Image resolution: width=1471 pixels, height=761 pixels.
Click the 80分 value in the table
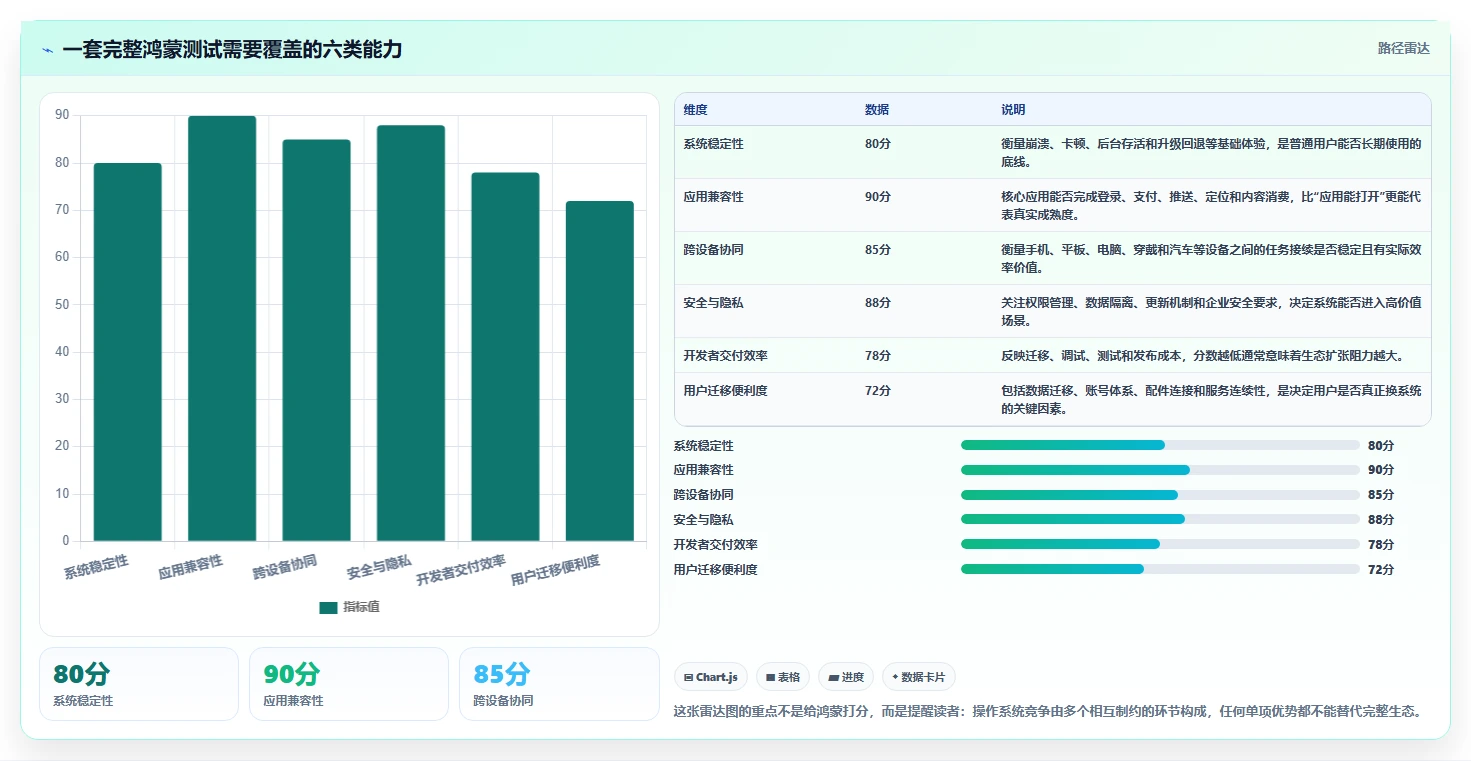pos(878,144)
